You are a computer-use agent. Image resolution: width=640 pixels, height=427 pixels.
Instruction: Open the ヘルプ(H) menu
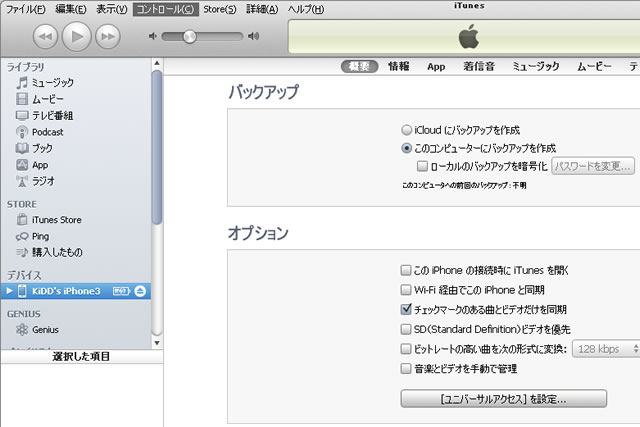[x=306, y=9]
